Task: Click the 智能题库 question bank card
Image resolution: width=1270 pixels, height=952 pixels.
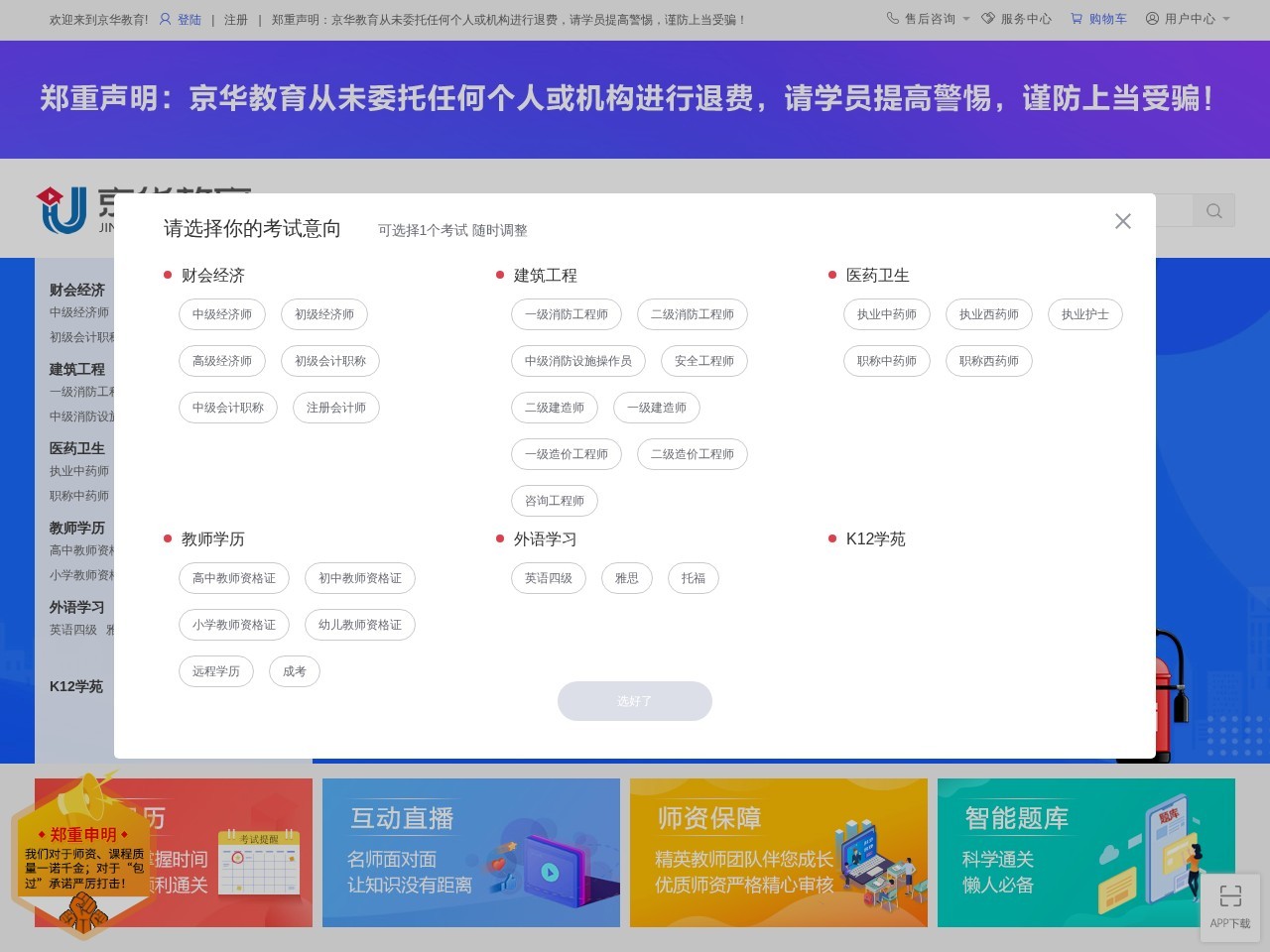Action: click(x=1086, y=853)
